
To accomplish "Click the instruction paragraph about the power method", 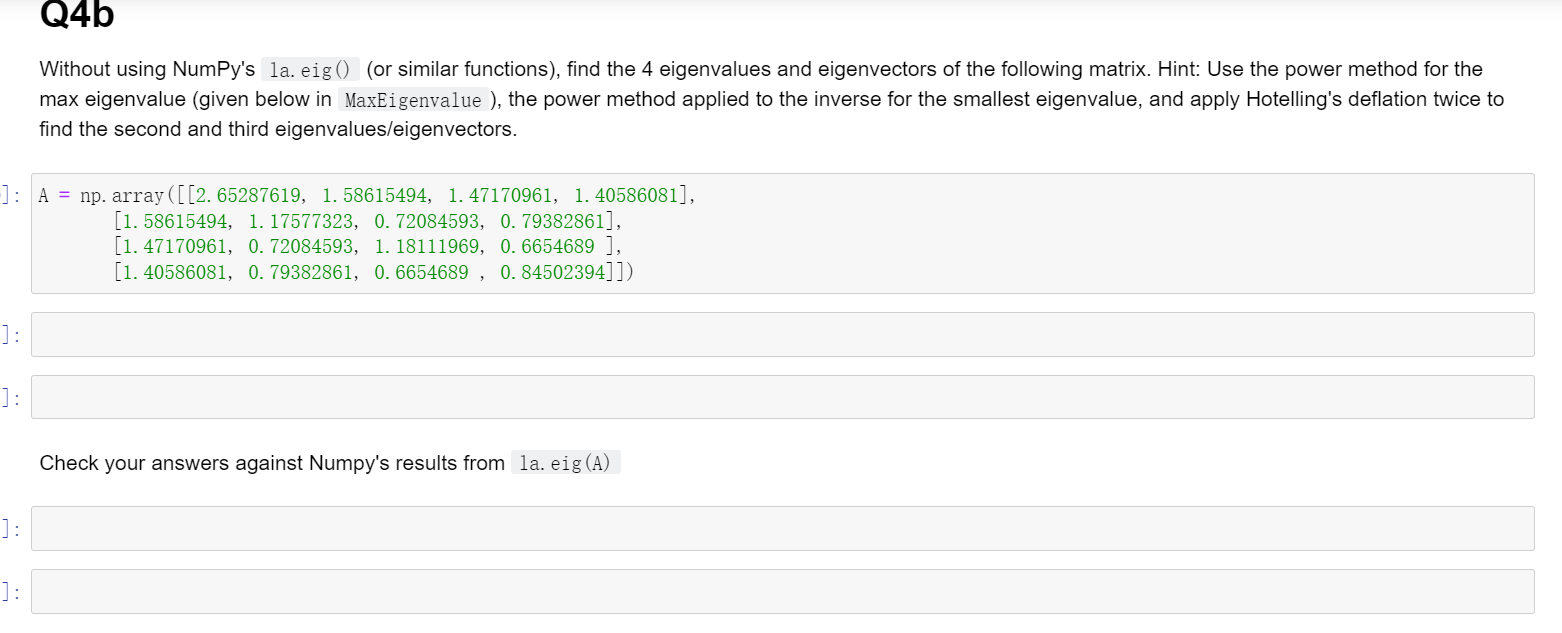I will [x=760, y=99].
